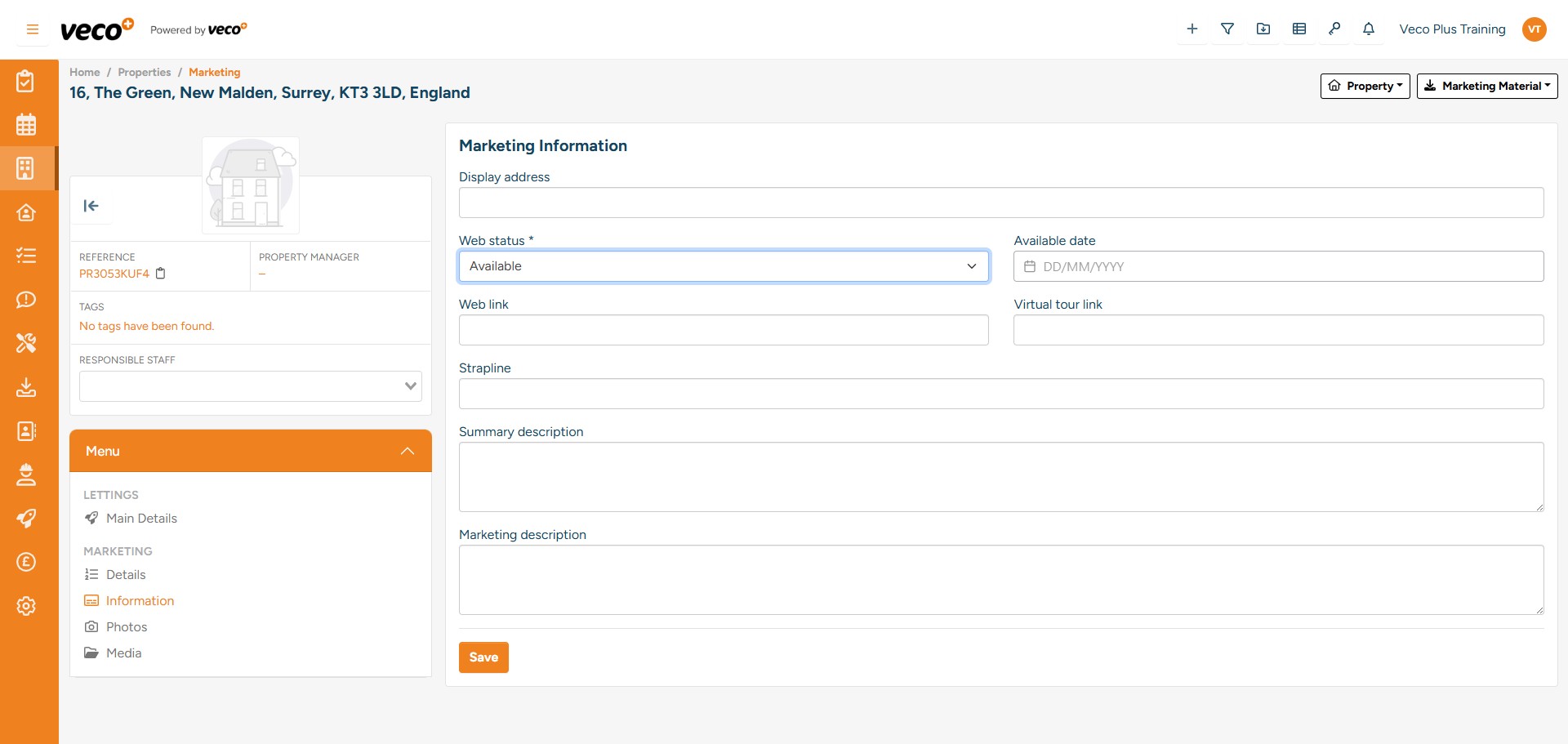The image size is (1568, 744).
Task: Click the rocket icon in sidebar
Action: pyautogui.click(x=27, y=518)
